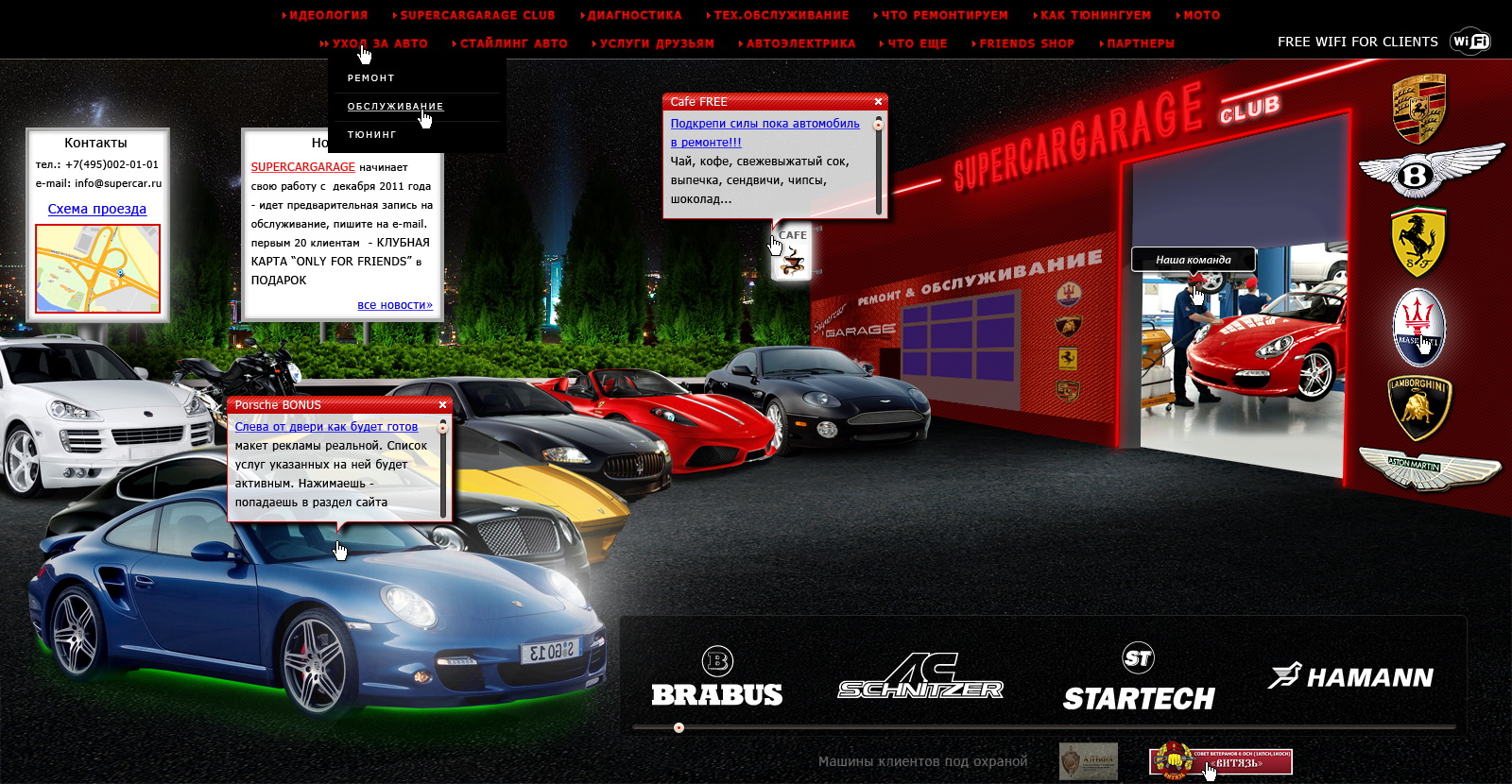Click the large winged Bentley badge

1432,173
